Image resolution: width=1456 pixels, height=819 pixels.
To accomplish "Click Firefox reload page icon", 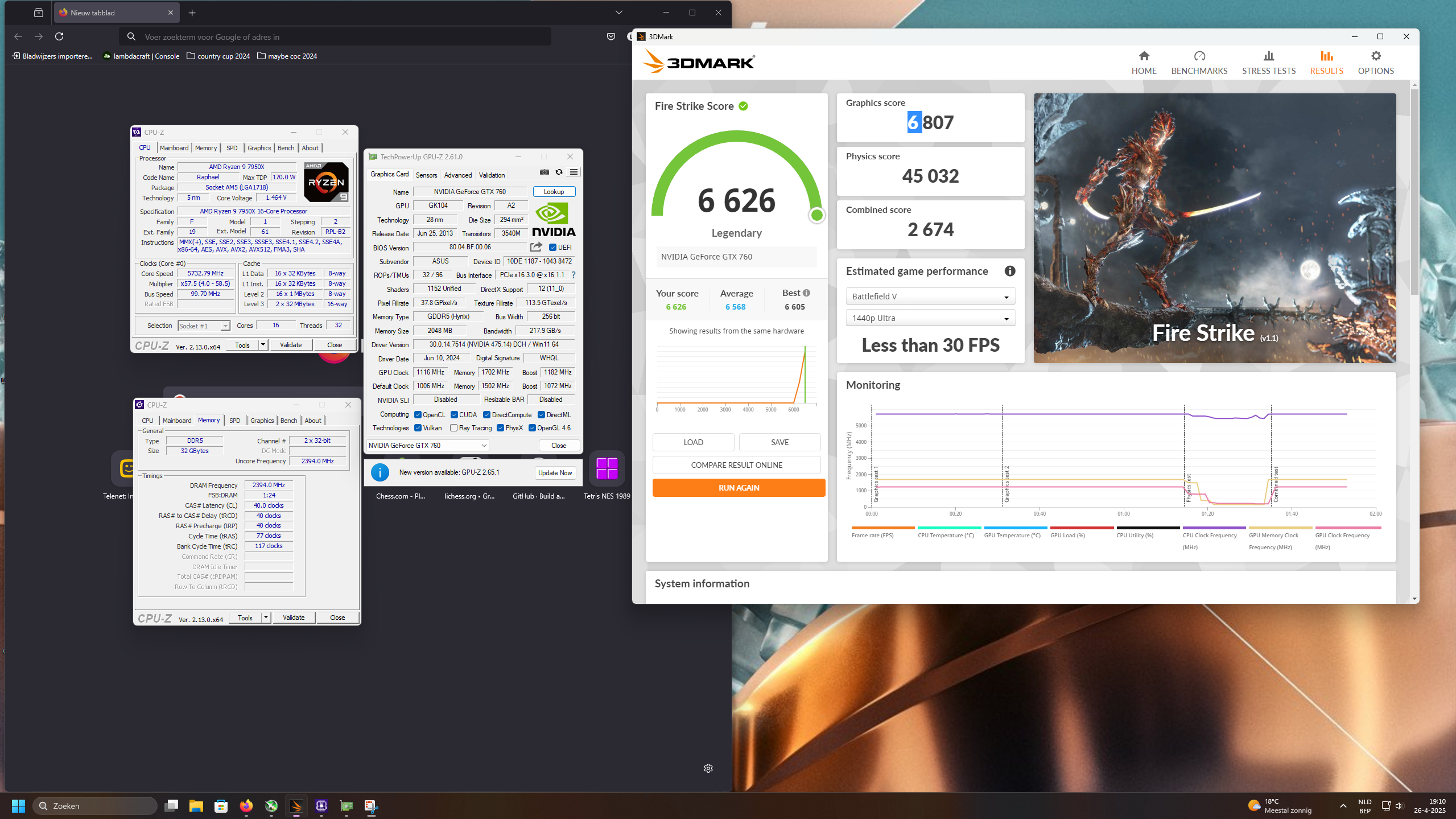I will (59, 36).
